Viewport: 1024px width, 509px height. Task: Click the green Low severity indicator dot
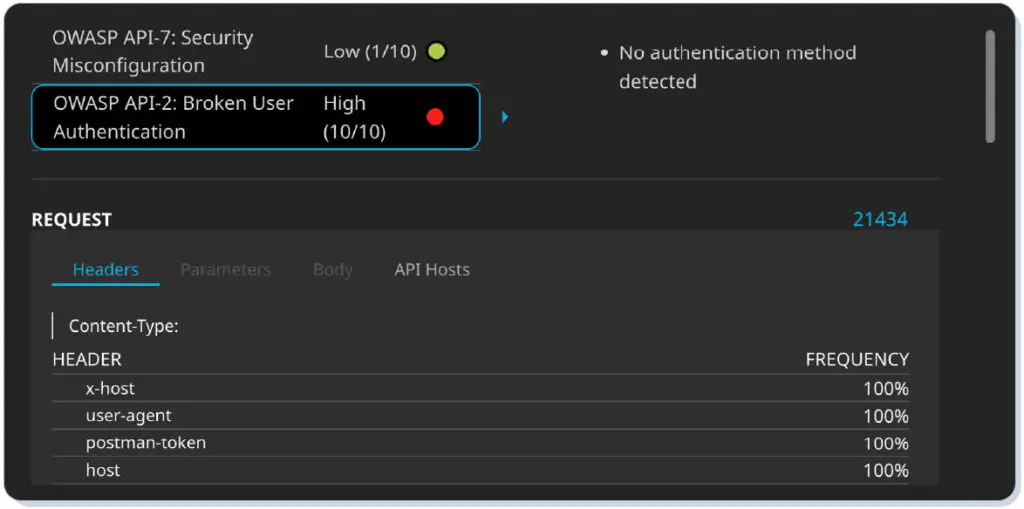click(436, 51)
